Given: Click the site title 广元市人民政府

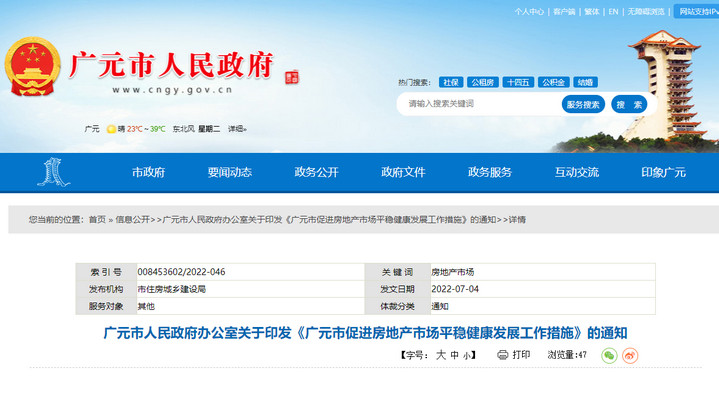Looking at the screenshot, I should point(172,65).
